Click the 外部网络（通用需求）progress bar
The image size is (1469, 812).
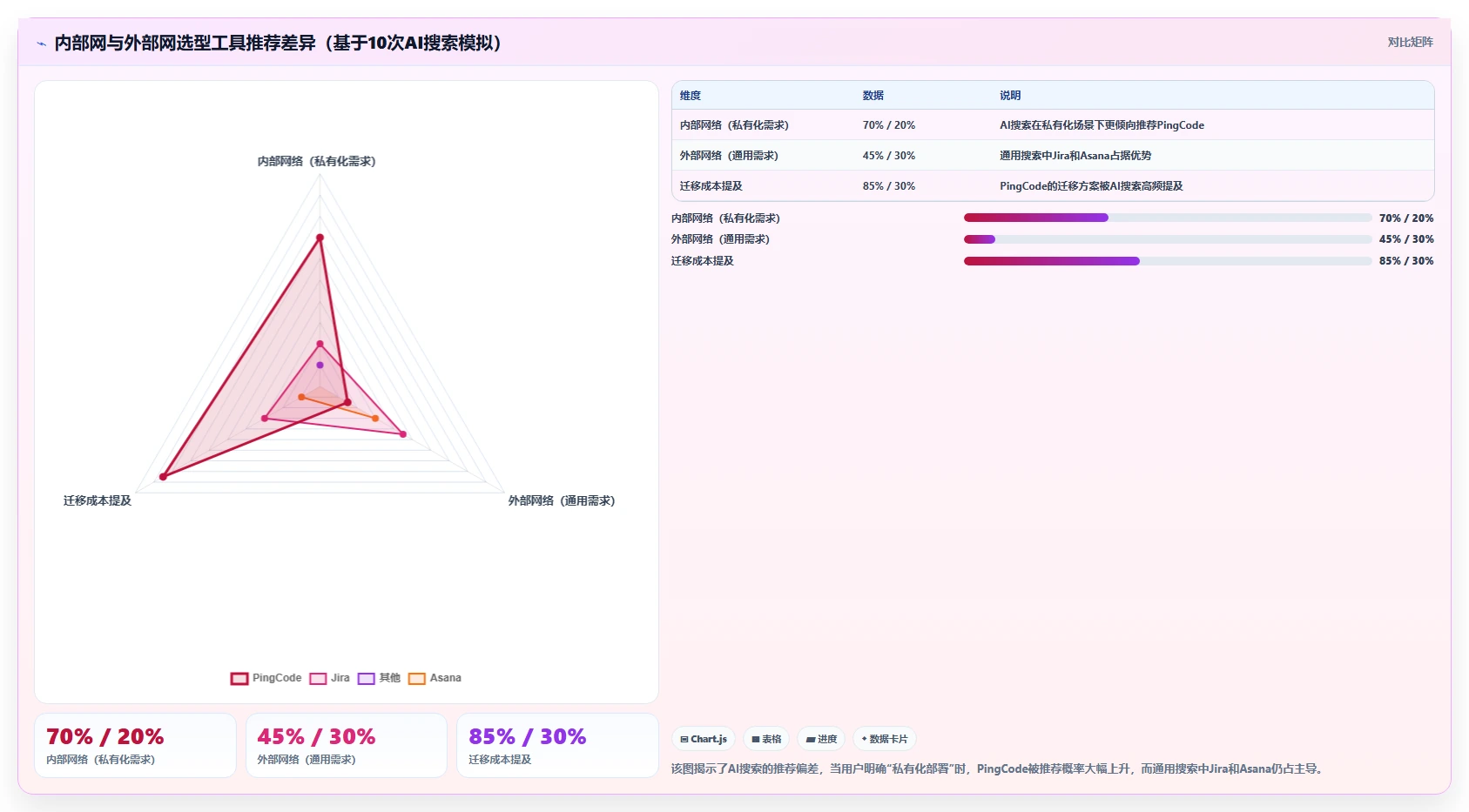(1168, 239)
